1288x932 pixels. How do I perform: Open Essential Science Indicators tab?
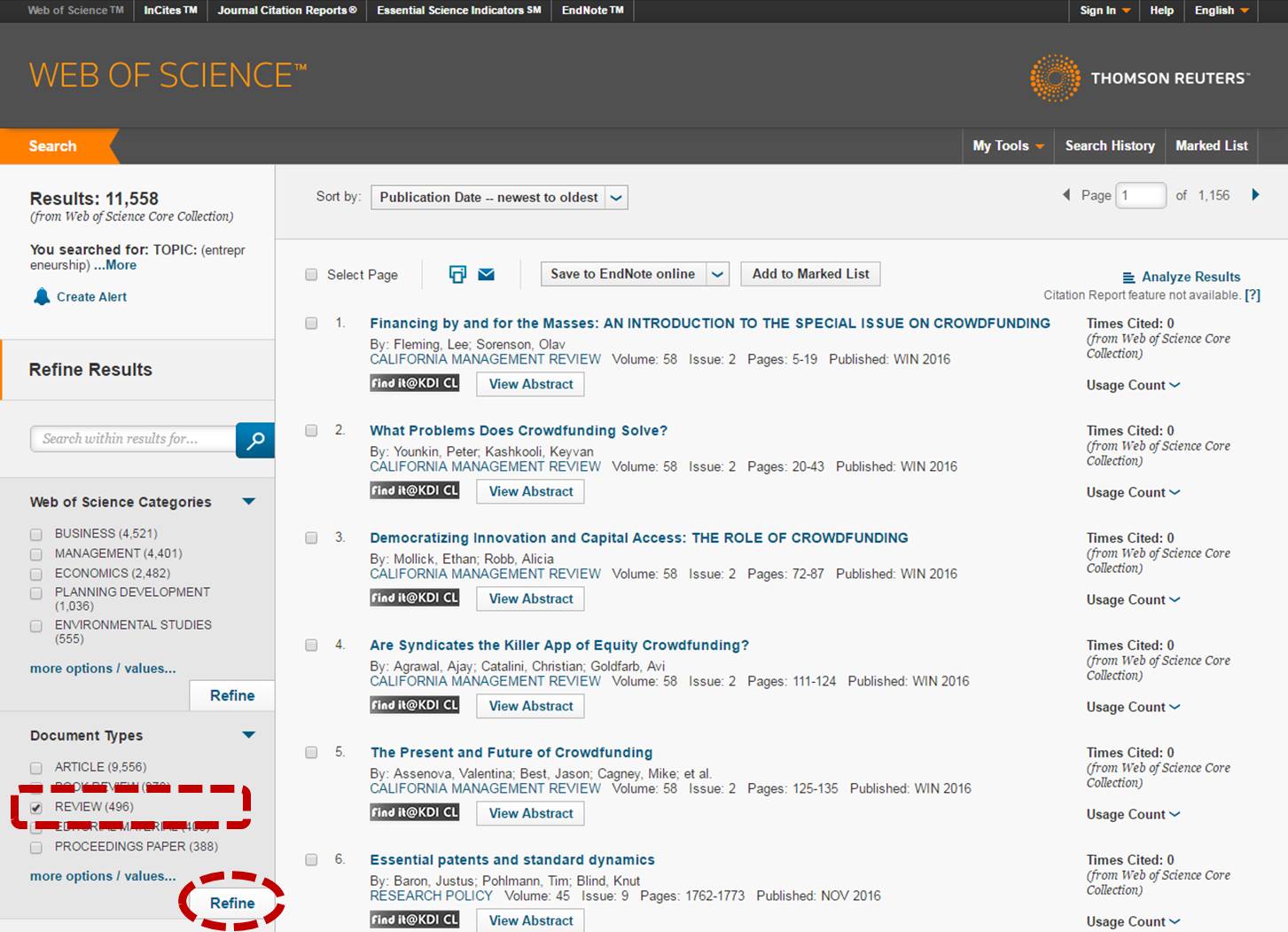click(x=459, y=11)
